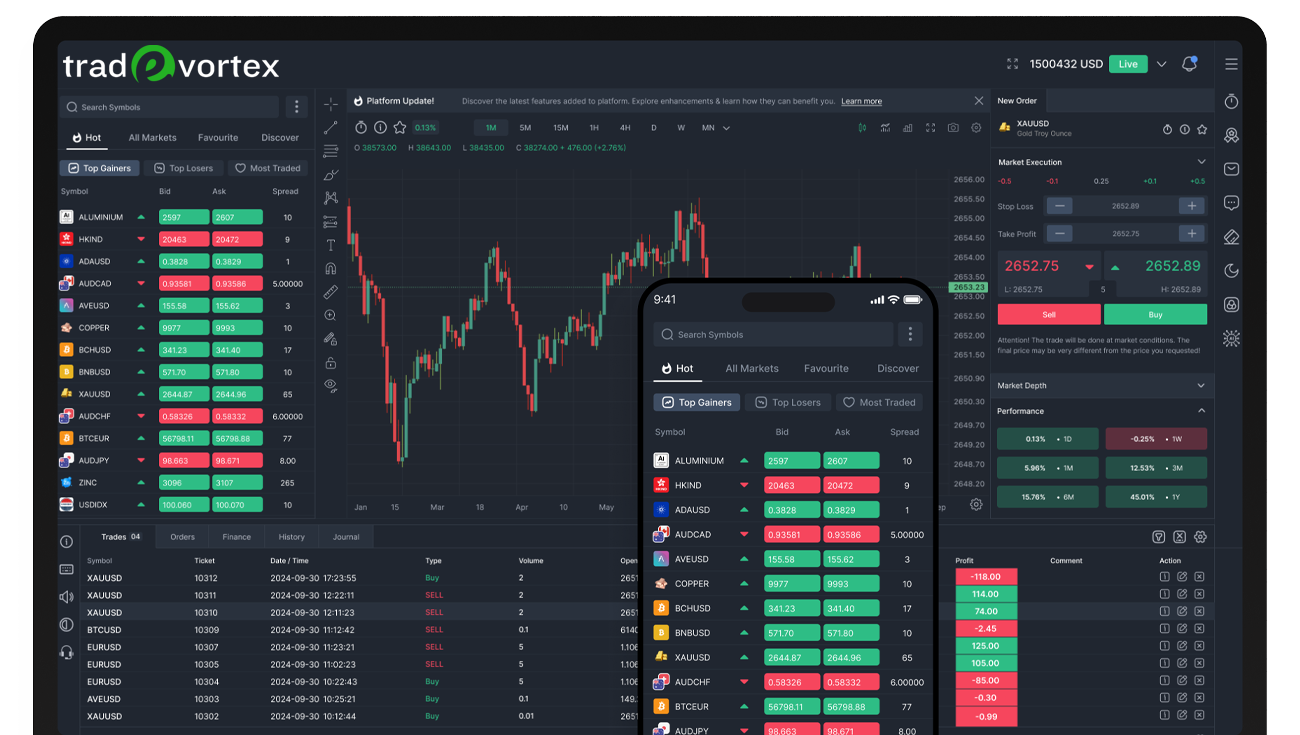Click the headset support icon
The width and height of the screenshot is (1300, 735).
tap(66, 652)
